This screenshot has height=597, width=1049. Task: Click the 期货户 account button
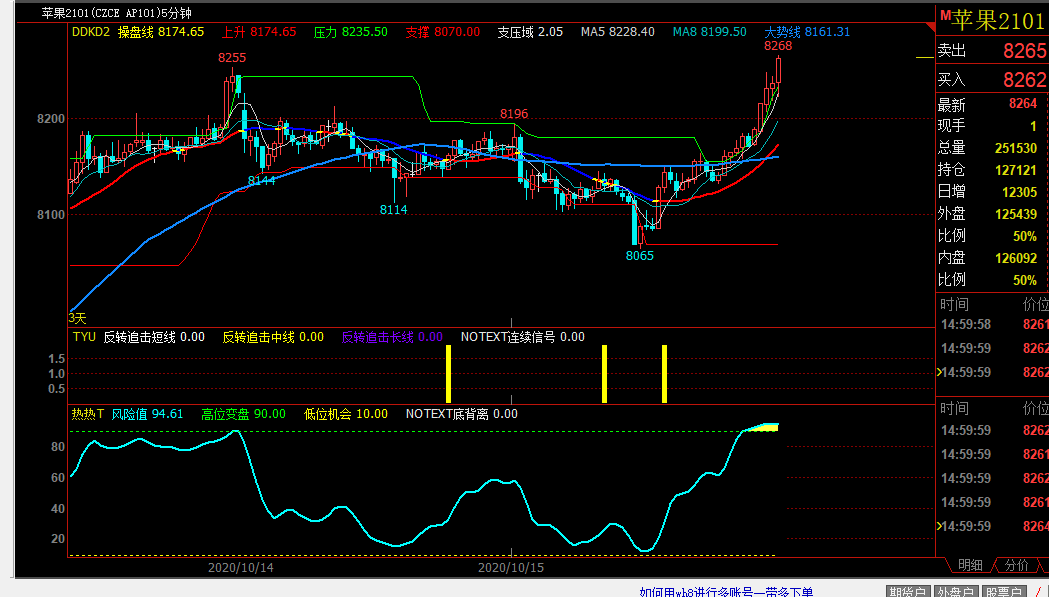907,591
